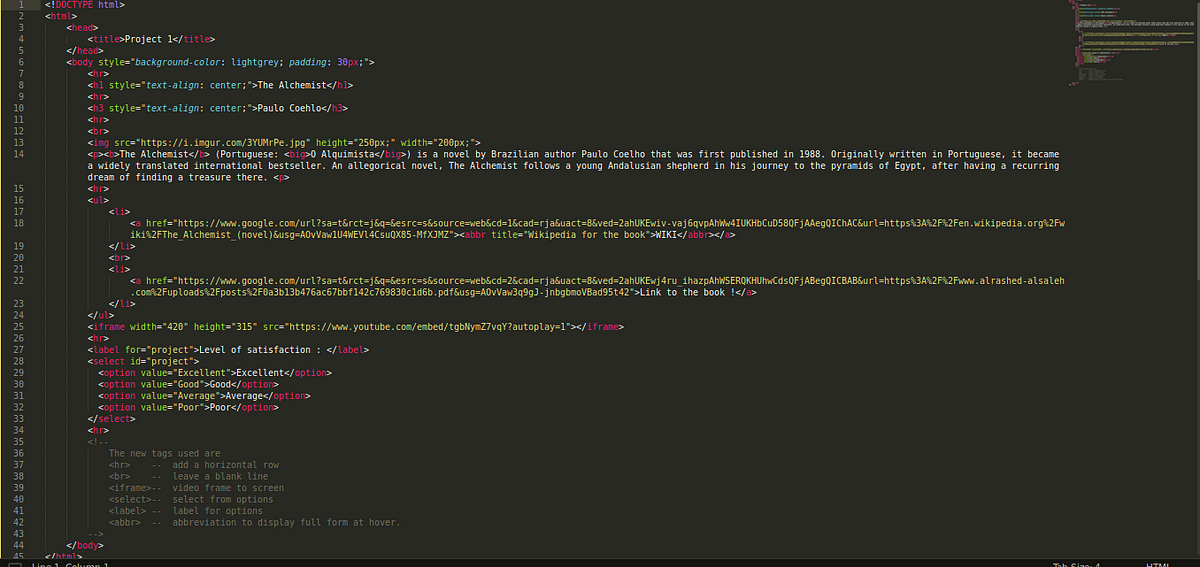This screenshot has width=1200, height=567.
Task: Click the 'Poor' option line
Action: point(188,407)
